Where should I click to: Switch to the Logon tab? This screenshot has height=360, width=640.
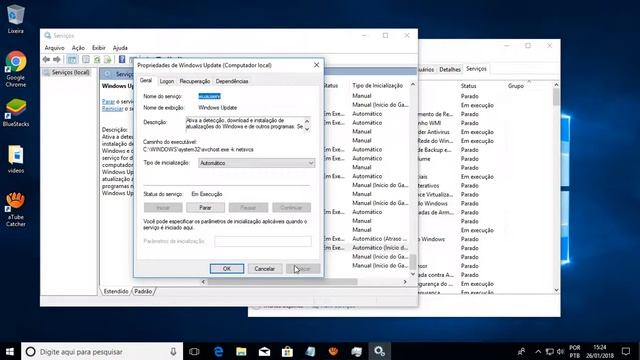coord(167,81)
